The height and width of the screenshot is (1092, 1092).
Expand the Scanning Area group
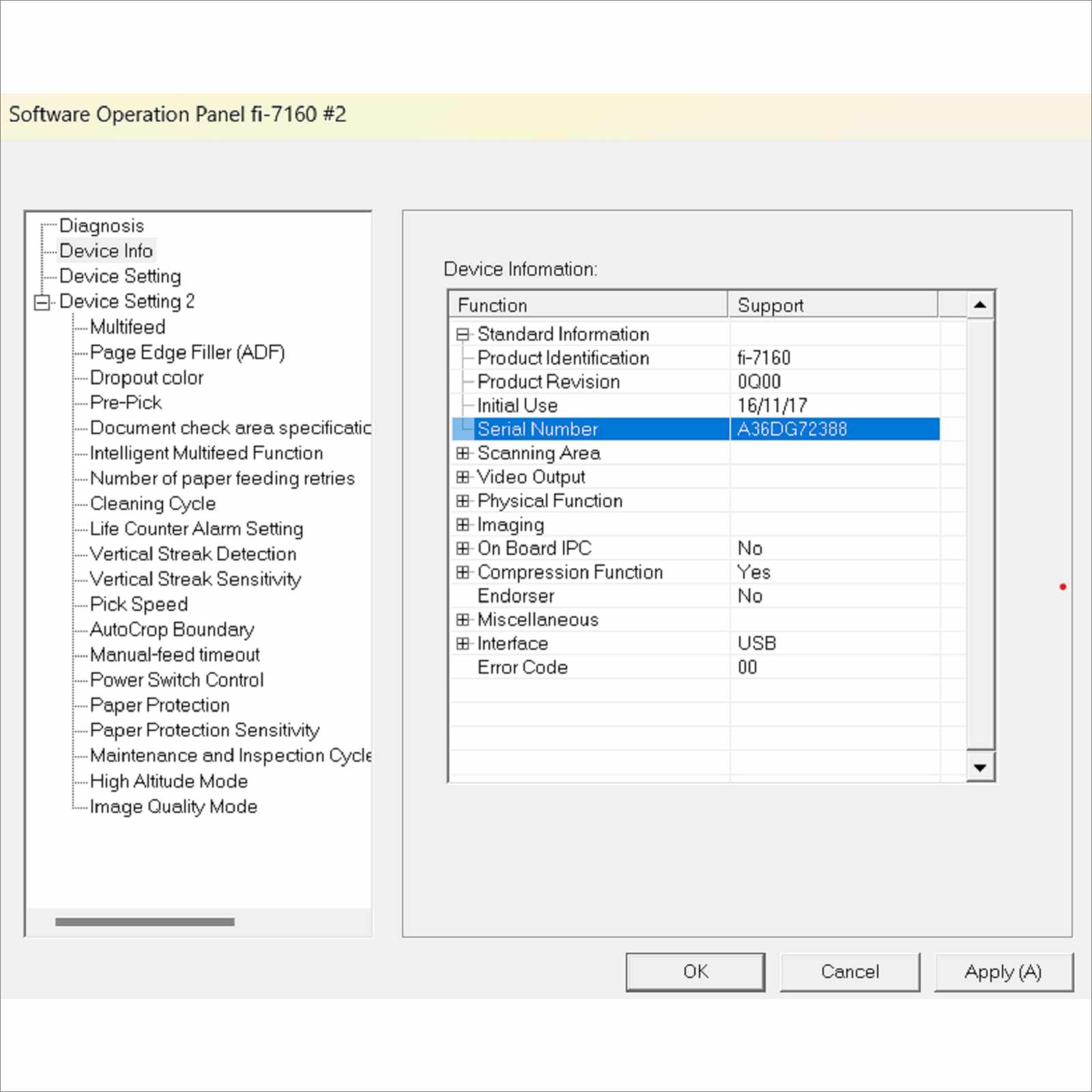[463, 453]
